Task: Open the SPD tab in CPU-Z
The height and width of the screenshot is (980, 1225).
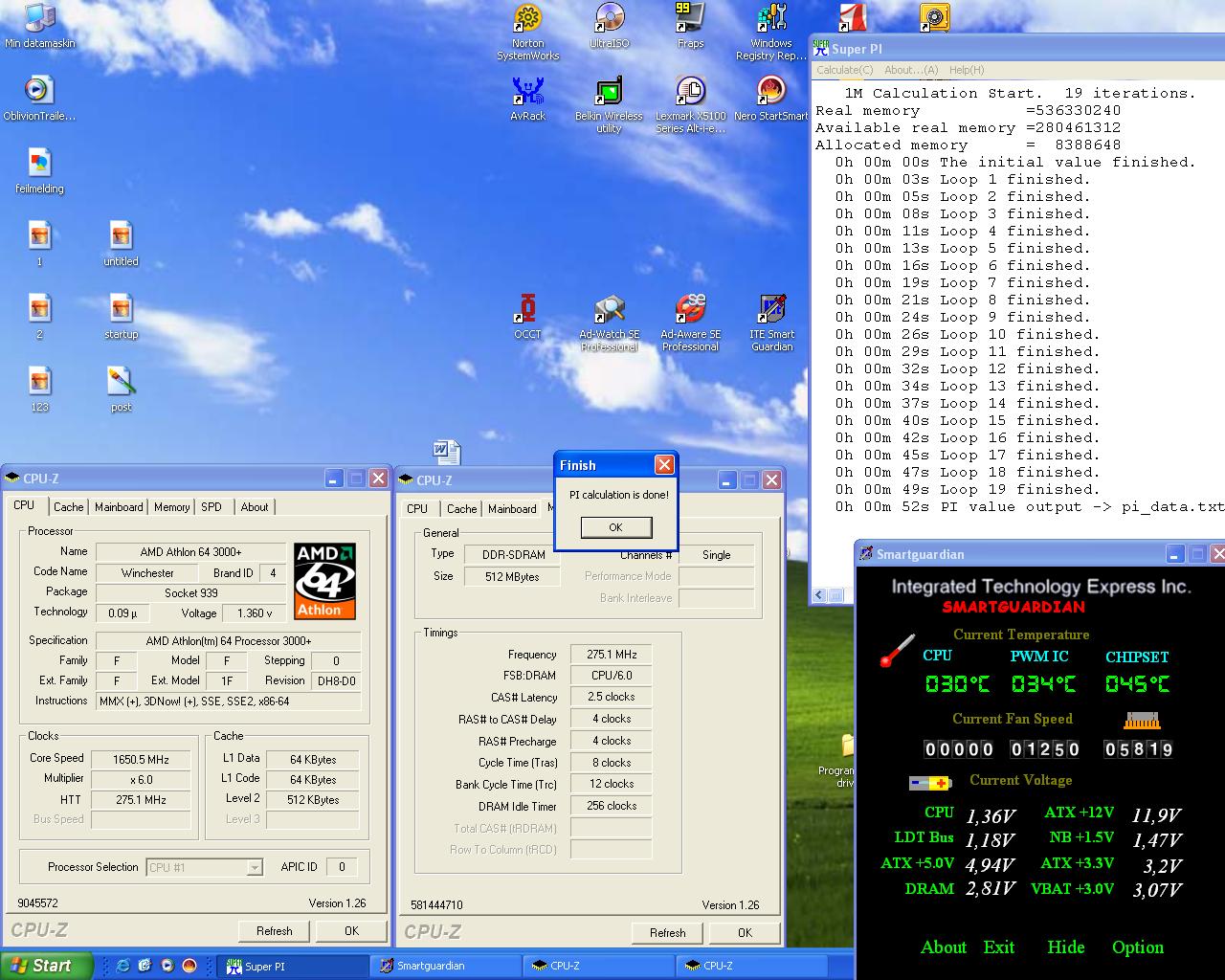Action: coord(212,507)
